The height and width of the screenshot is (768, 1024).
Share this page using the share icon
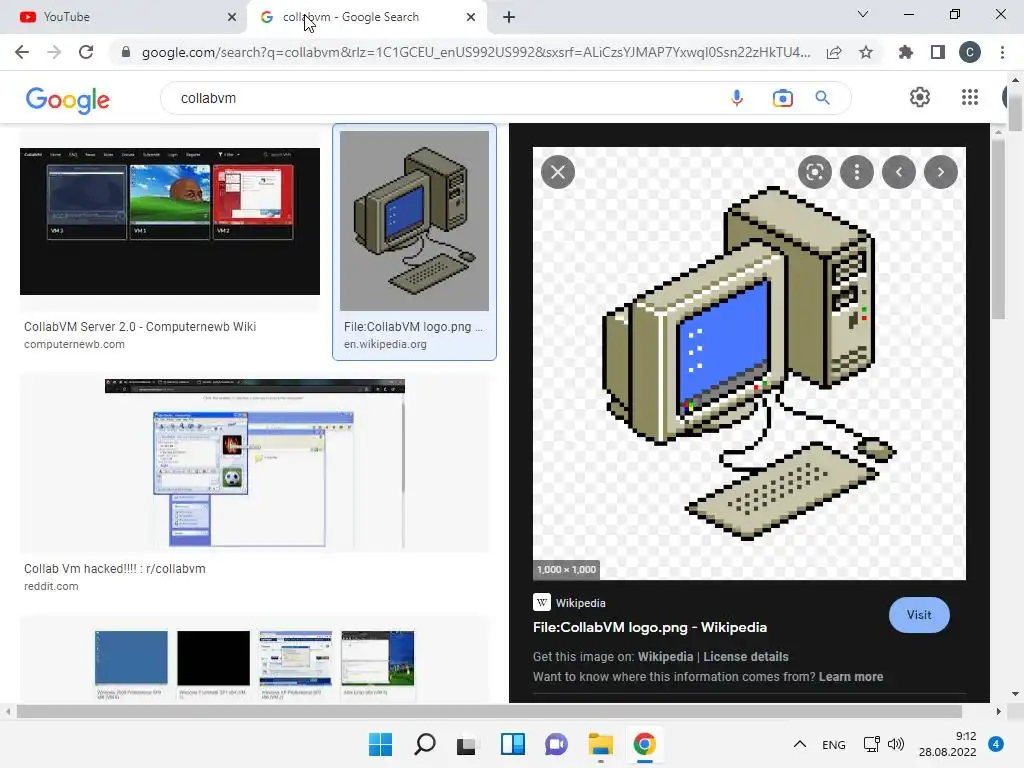[834, 52]
